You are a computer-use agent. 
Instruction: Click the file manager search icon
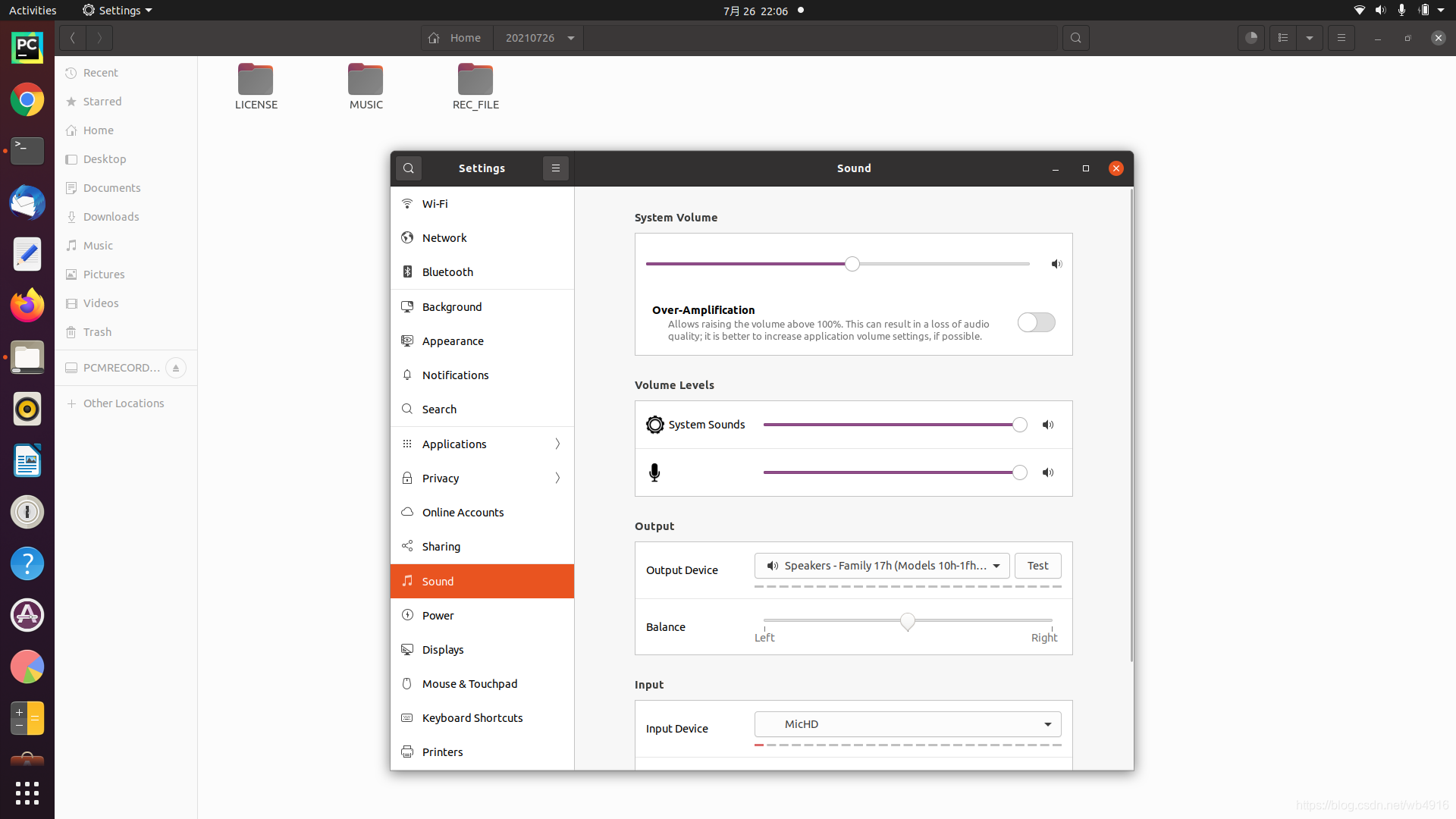click(1075, 38)
